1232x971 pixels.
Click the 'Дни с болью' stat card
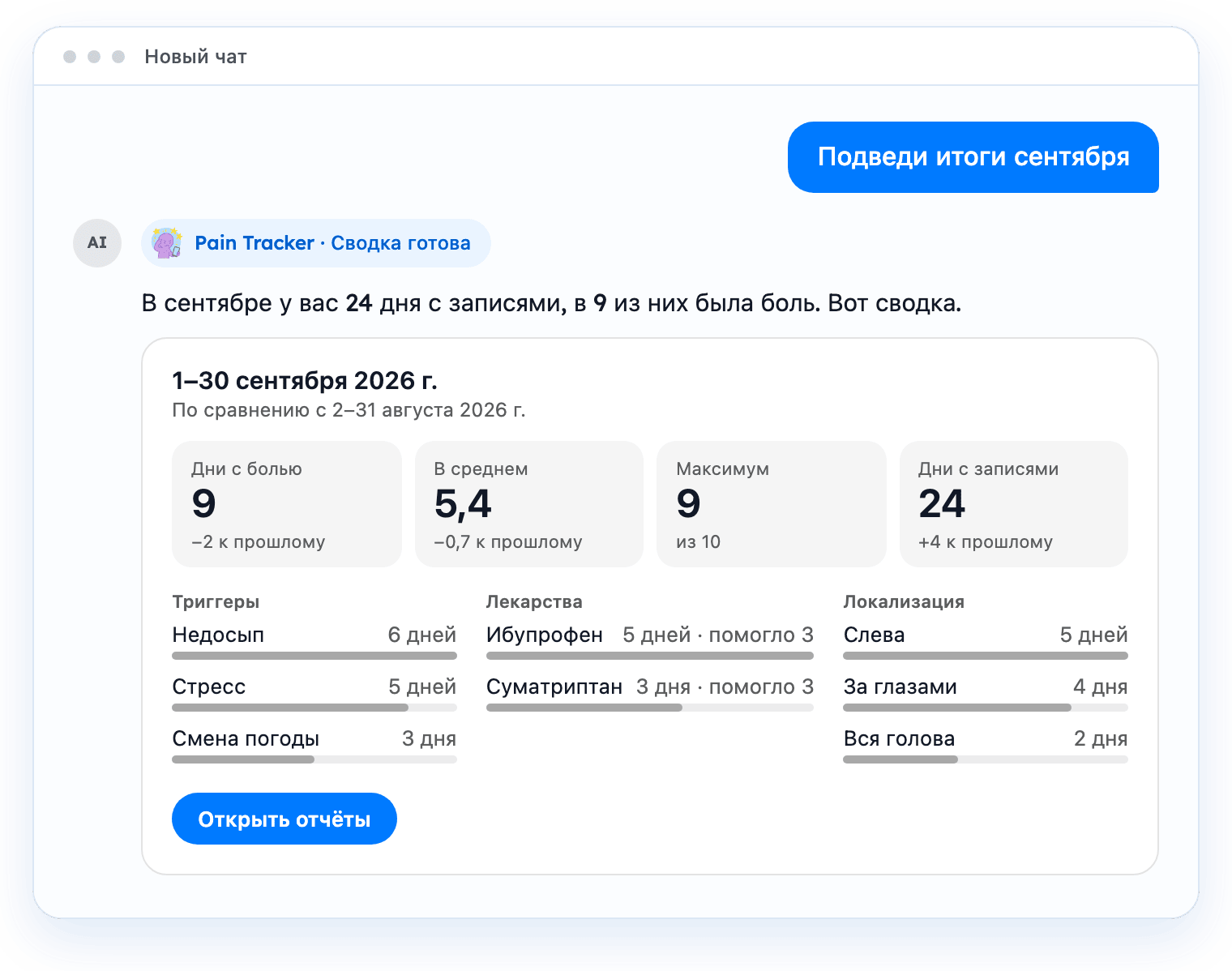[287, 504]
